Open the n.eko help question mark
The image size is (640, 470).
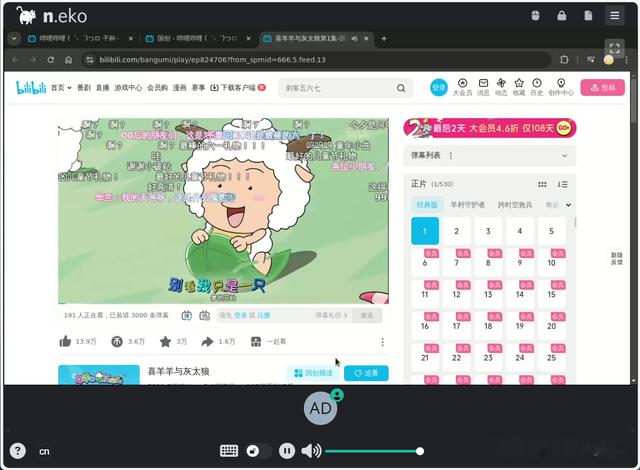(x=18, y=451)
